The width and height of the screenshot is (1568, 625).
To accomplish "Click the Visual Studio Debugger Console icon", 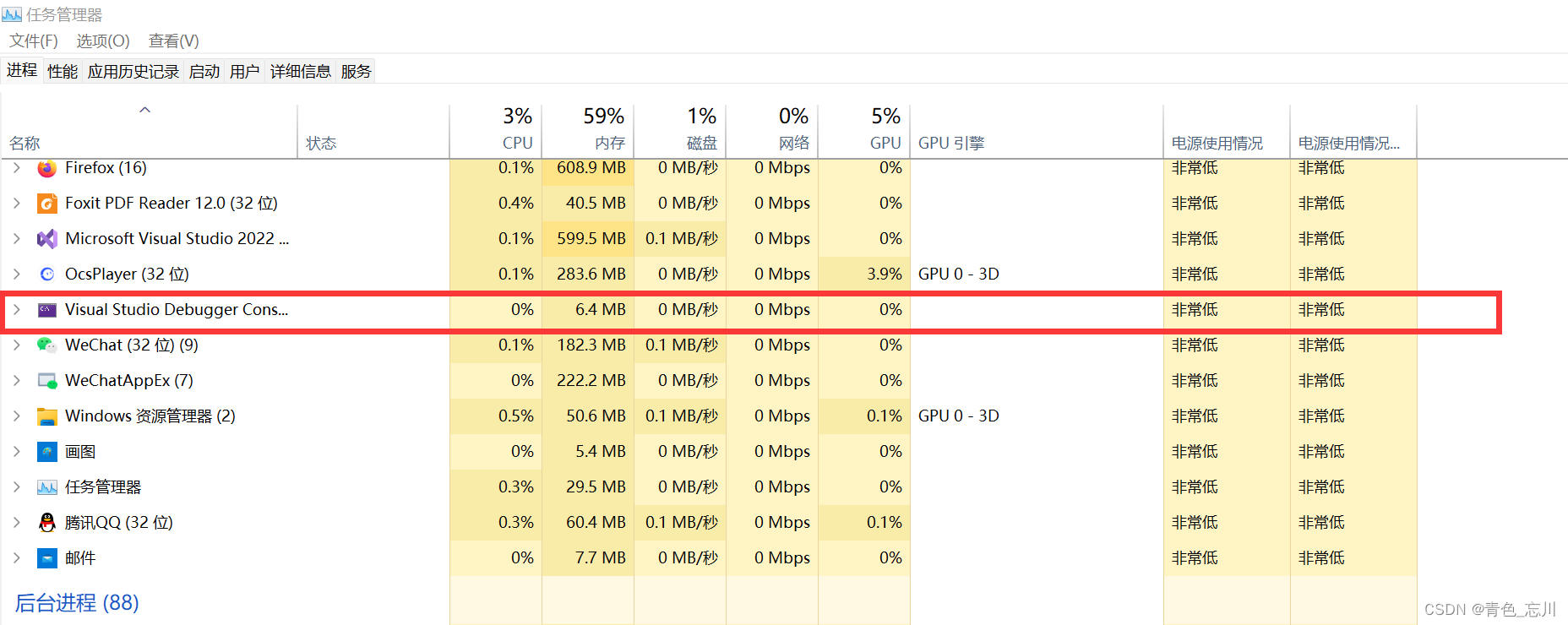I will pos(47,310).
